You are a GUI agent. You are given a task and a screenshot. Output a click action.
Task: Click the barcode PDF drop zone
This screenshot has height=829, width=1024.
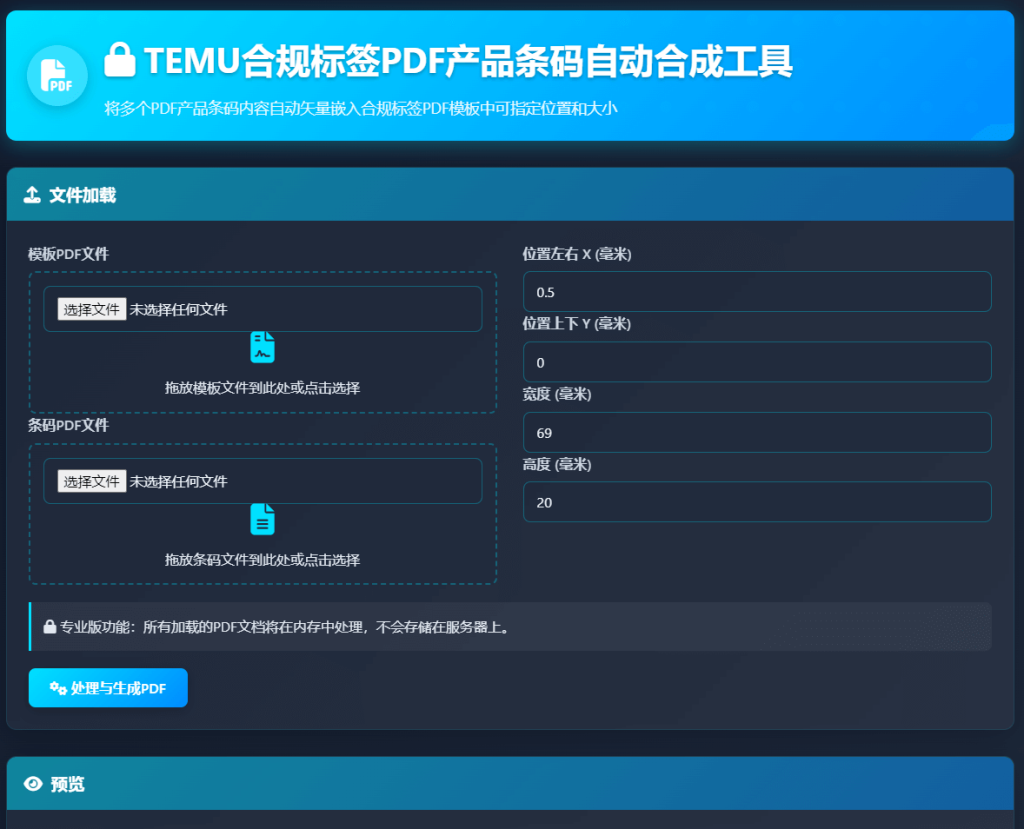263,560
